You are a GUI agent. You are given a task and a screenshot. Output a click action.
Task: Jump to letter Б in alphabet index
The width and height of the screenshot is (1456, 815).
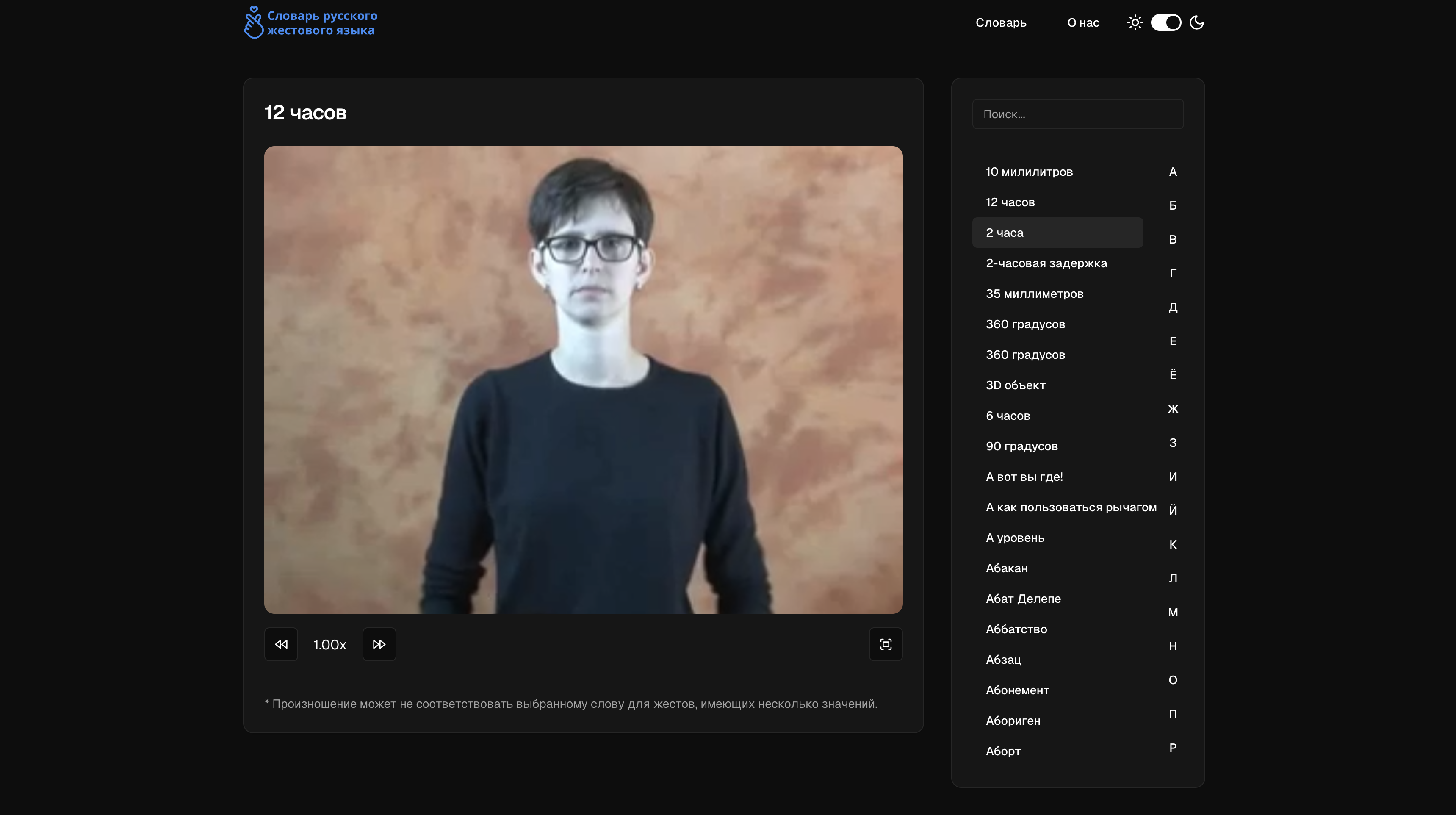(1173, 206)
